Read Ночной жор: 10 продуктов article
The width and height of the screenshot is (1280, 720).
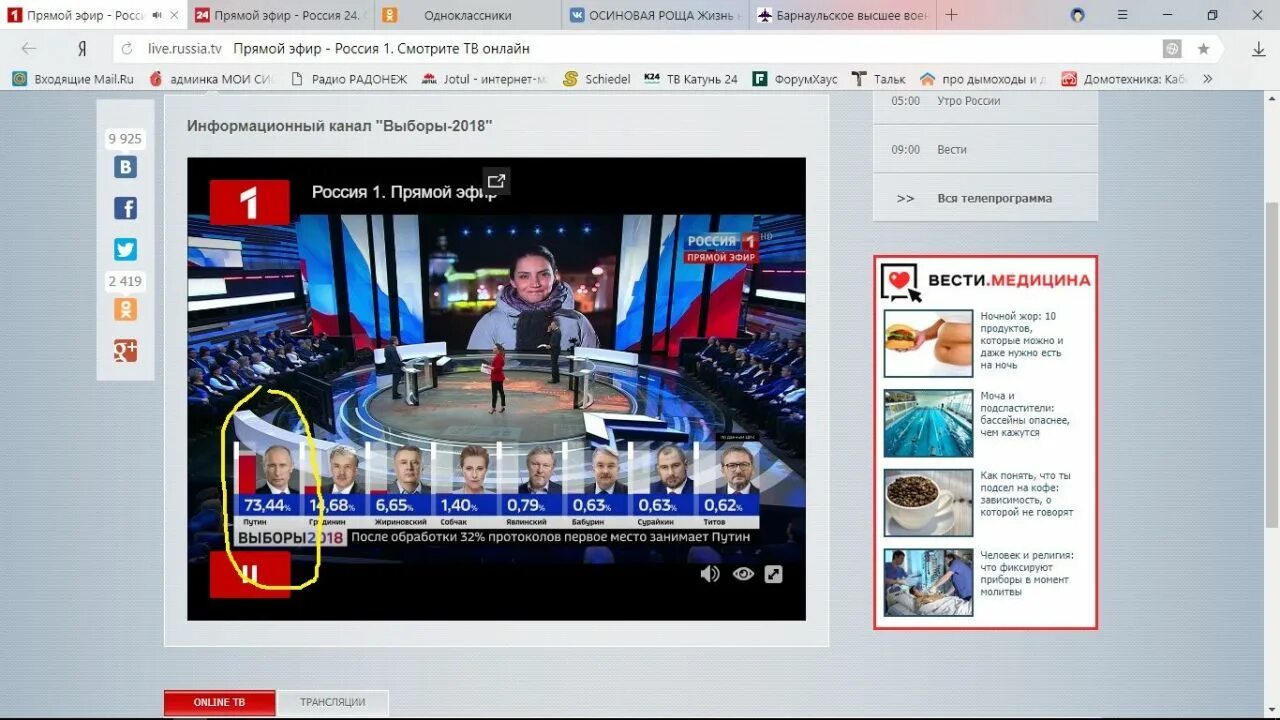(1022, 340)
